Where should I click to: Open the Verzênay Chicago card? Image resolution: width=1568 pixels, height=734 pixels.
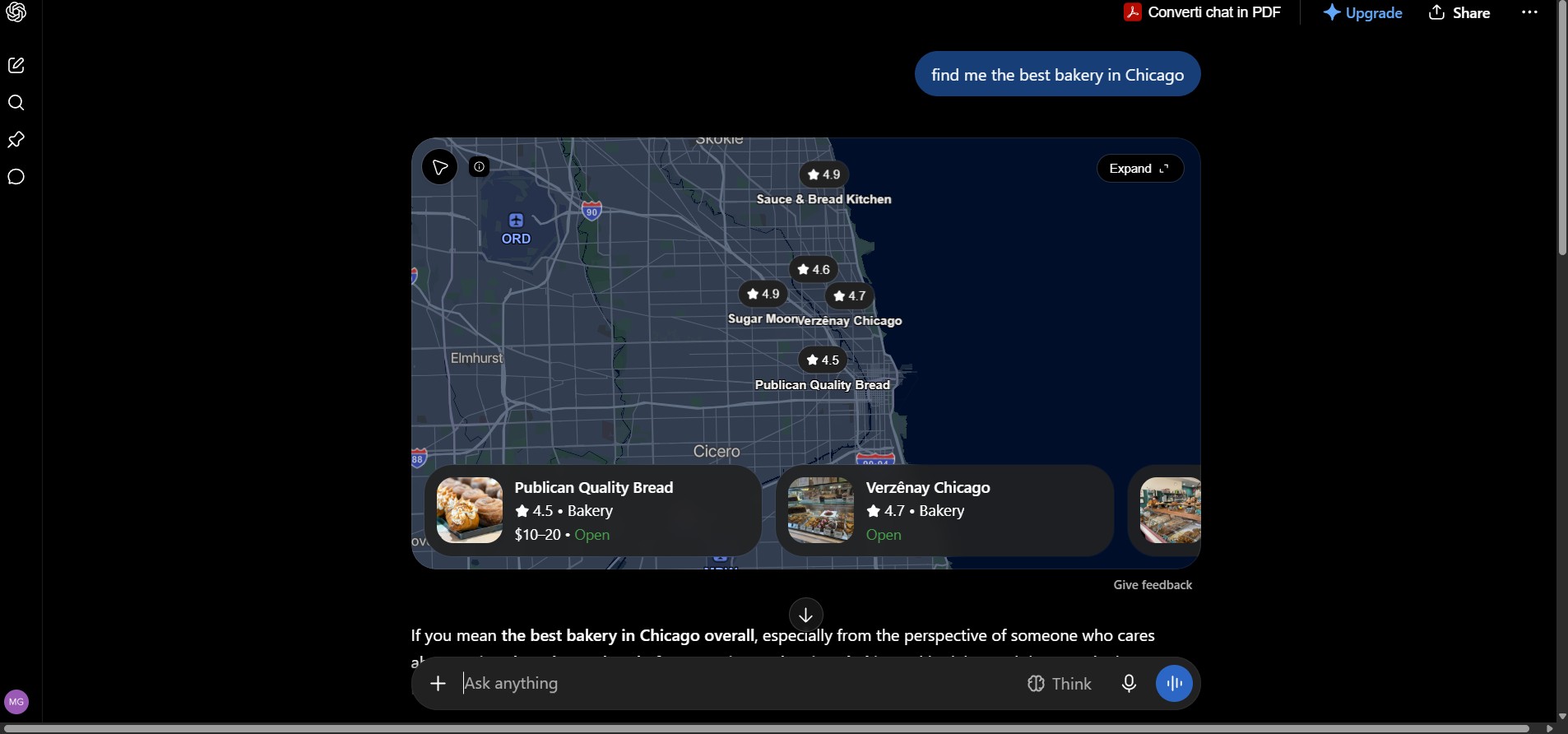pyautogui.click(x=944, y=510)
